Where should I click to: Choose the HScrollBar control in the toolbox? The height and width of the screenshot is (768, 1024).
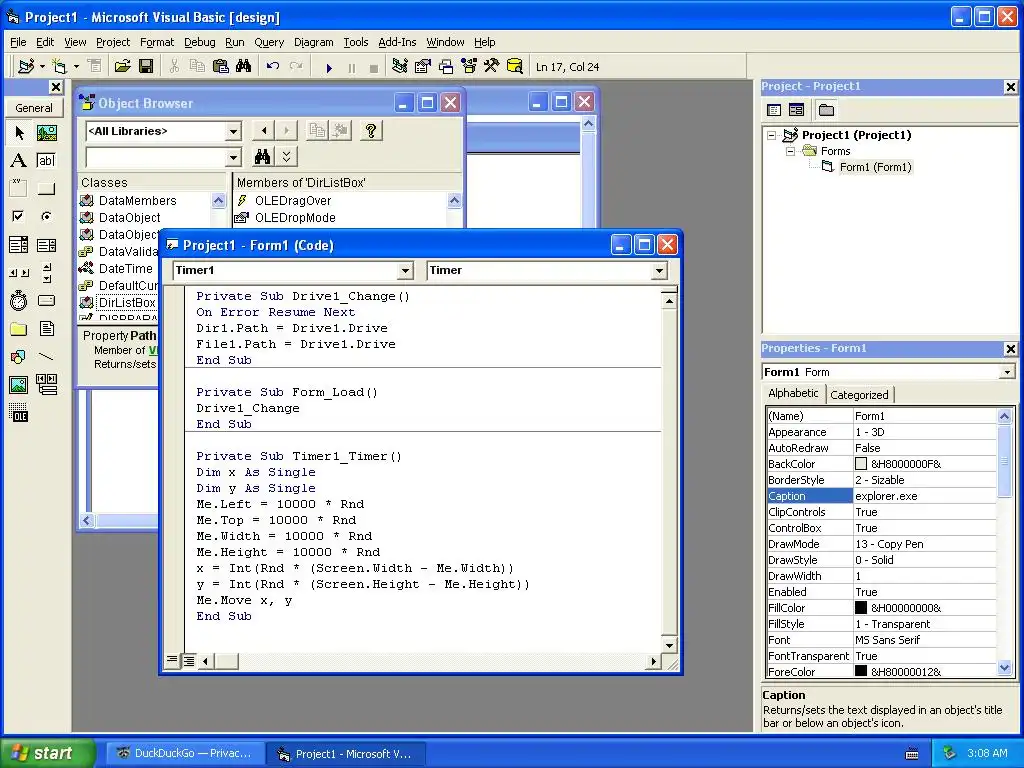pos(19,272)
